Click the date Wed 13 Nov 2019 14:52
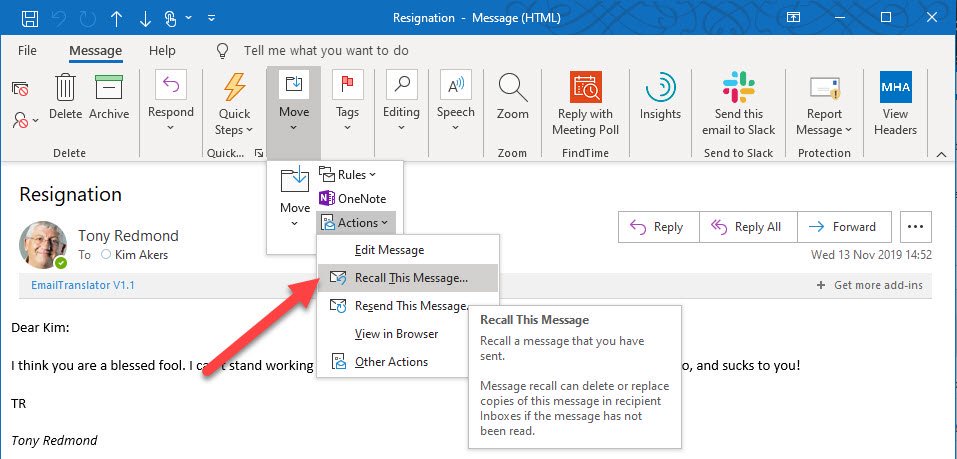Screen dimensions: 957x459 (871, 255)
